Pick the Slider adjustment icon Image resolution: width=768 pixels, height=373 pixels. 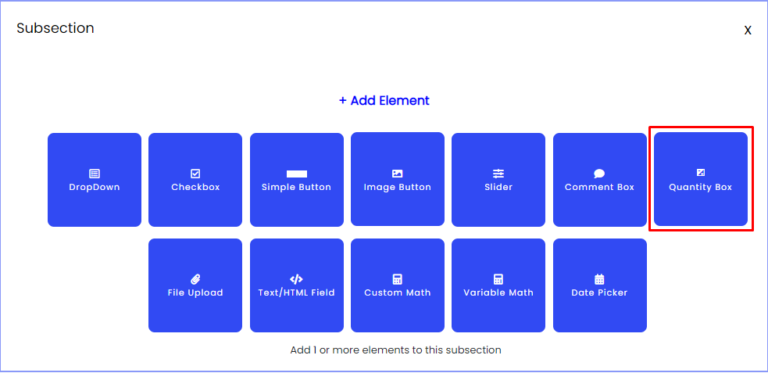point(498,174)
